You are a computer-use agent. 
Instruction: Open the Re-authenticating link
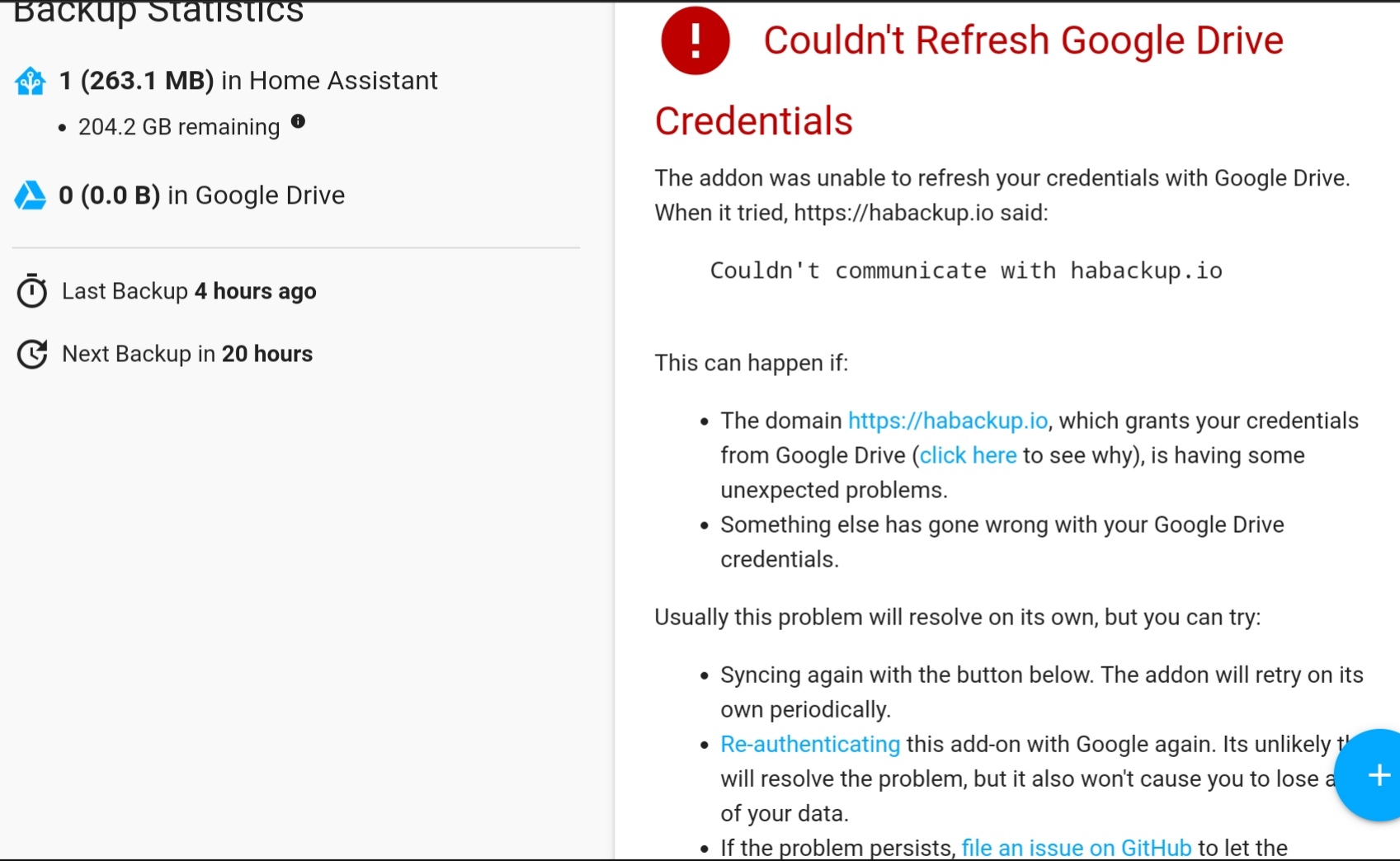coord(810,744)
